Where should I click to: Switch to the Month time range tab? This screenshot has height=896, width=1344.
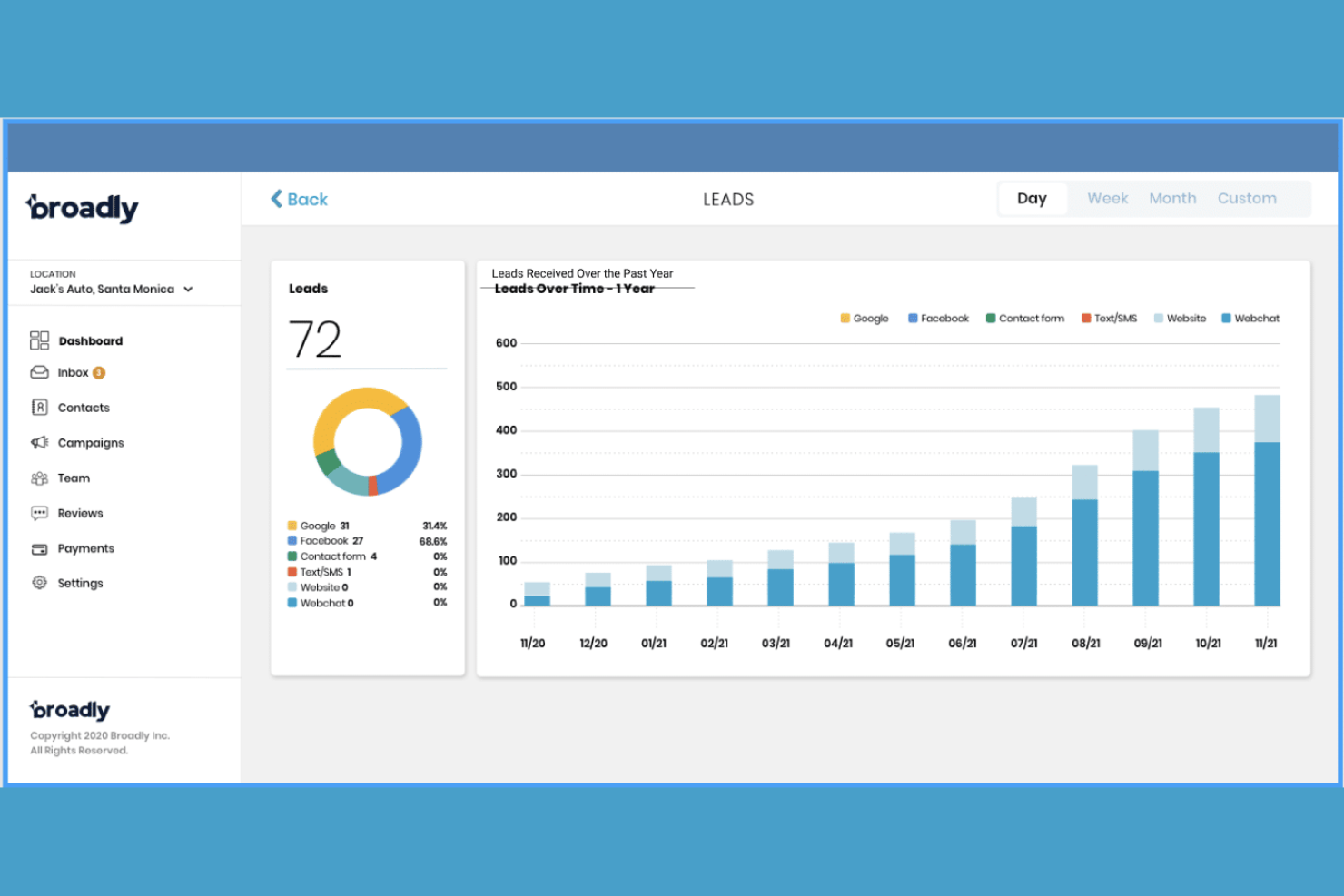[1172, 199]
